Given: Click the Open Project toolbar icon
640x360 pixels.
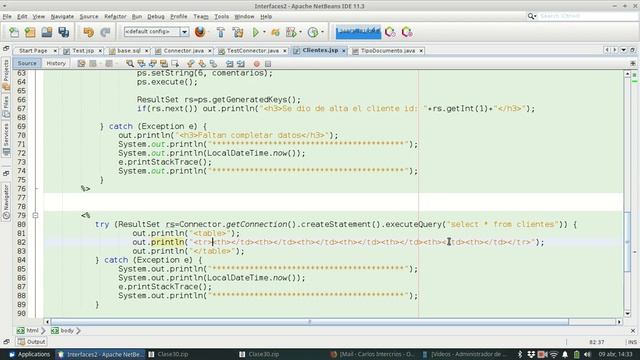Looking at the screenshot, I should point(47,32).
